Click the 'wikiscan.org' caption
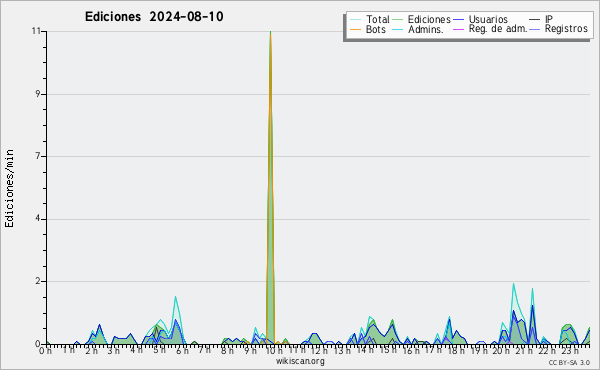 click(x=300, y=361)
